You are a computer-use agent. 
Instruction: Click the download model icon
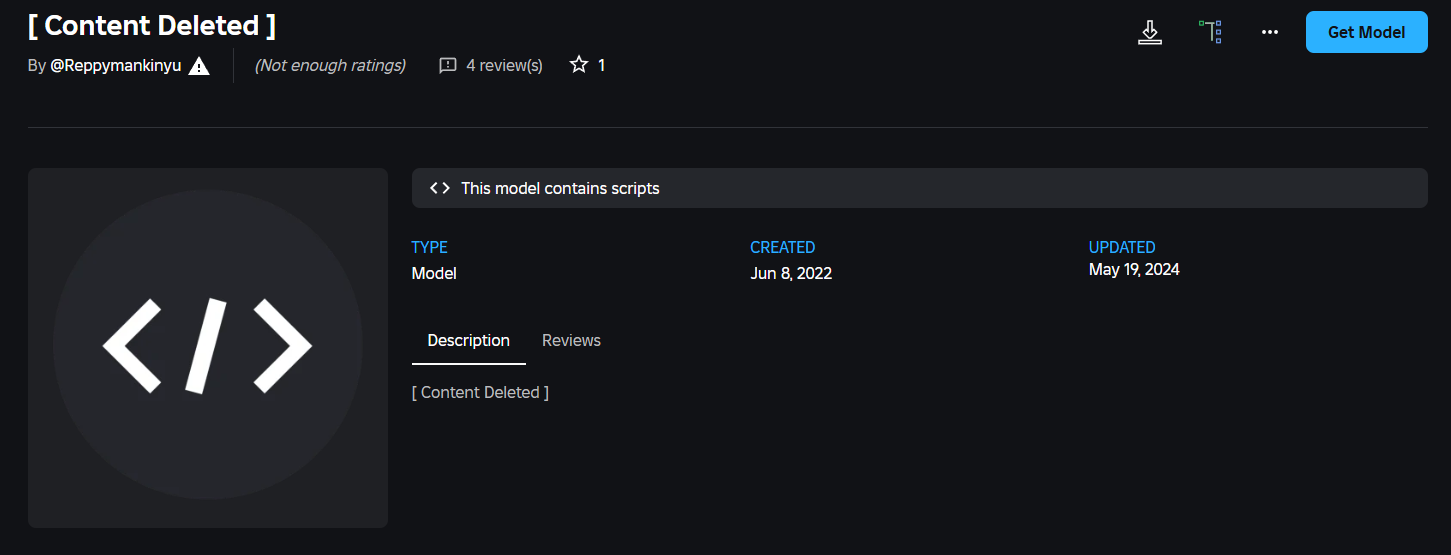click(x=1150, y=32)
